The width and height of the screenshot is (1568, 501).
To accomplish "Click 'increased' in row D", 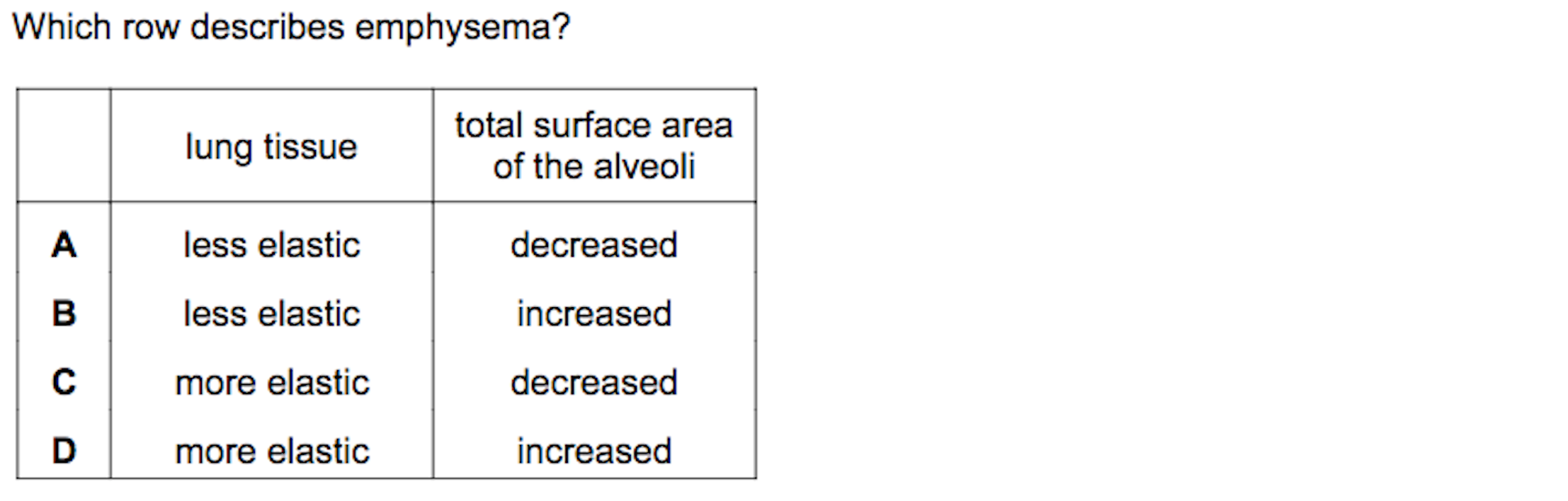I will click(x=594, y=451).
